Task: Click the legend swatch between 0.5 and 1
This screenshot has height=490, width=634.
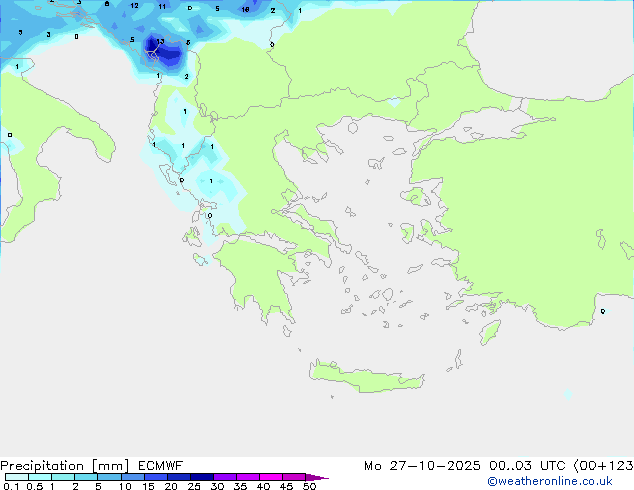Action: click(40, 477)
